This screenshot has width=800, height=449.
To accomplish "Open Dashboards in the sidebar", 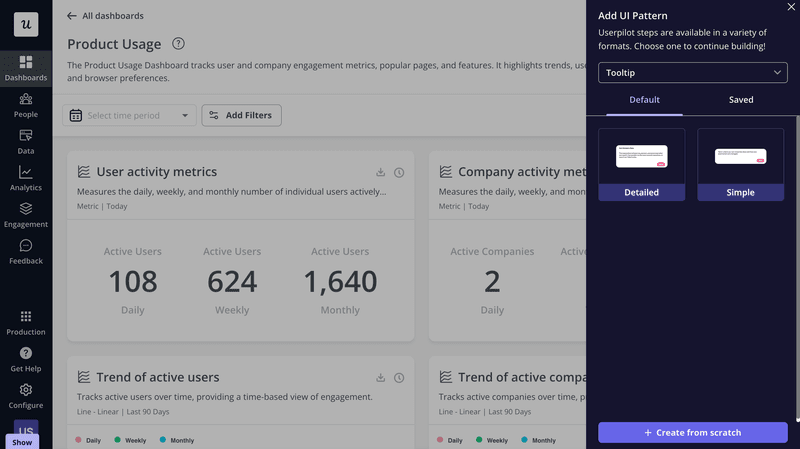I will tap(26, 68).
